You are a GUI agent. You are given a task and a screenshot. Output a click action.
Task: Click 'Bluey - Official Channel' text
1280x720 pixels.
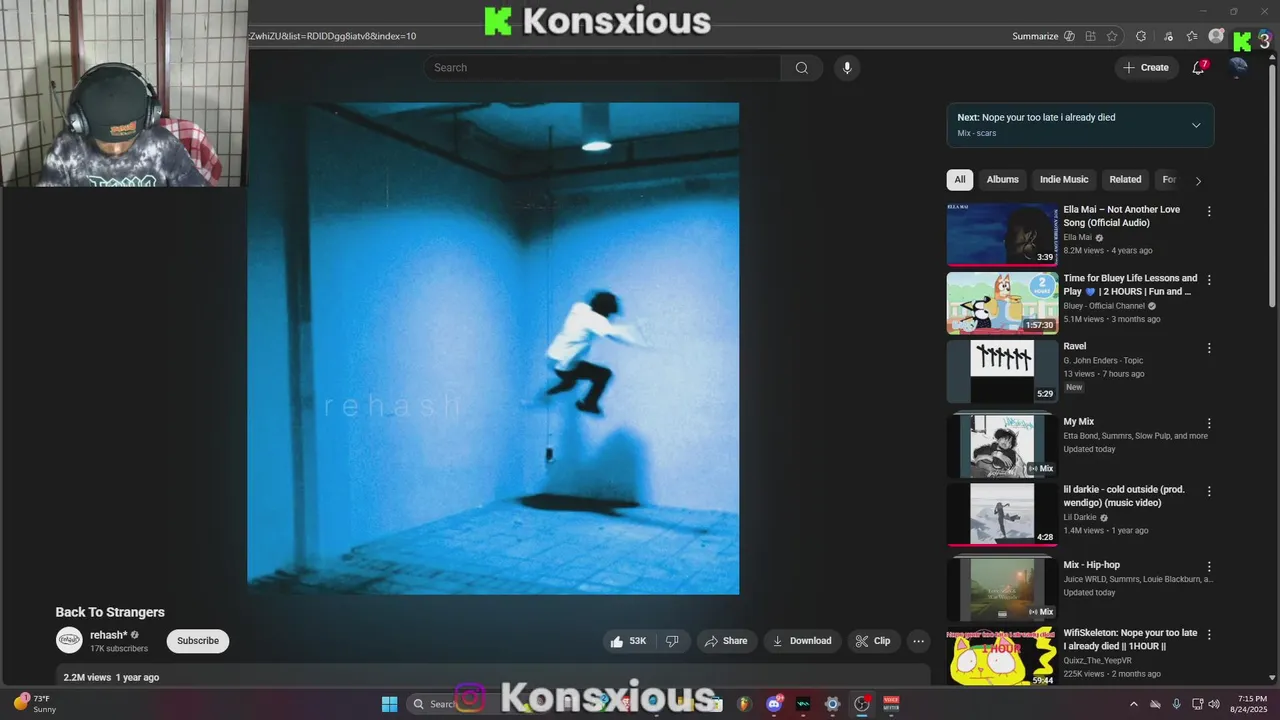(1104, 306)
